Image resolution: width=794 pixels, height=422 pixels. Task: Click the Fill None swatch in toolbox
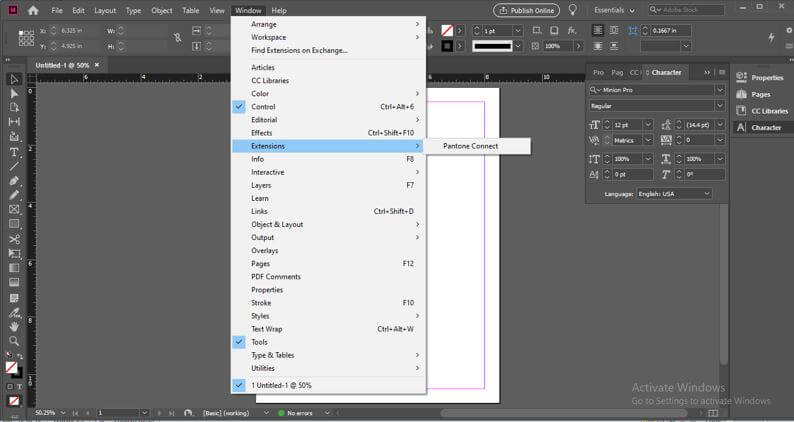(x=11, y=368)
